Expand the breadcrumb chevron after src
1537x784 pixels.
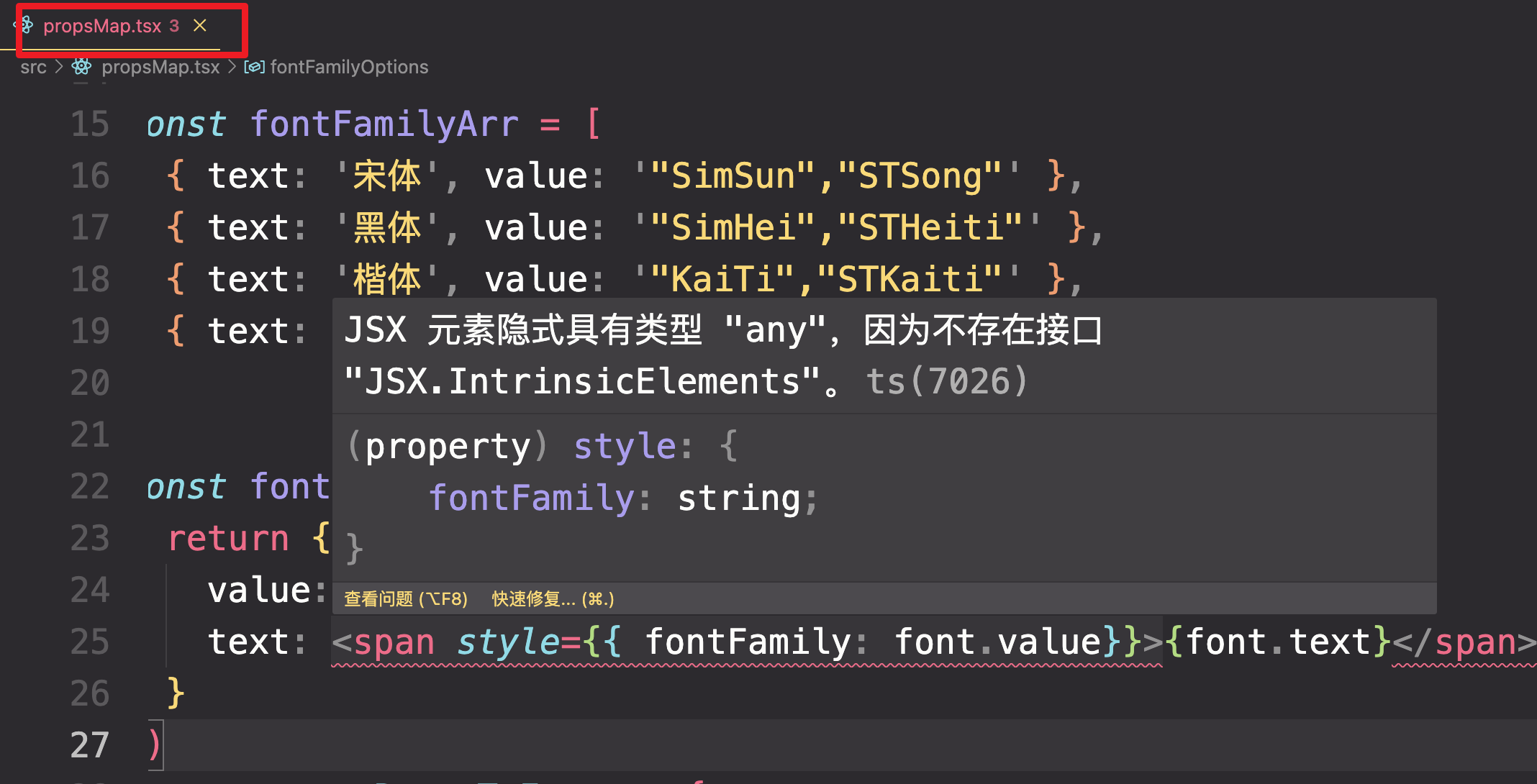[59, 67]
